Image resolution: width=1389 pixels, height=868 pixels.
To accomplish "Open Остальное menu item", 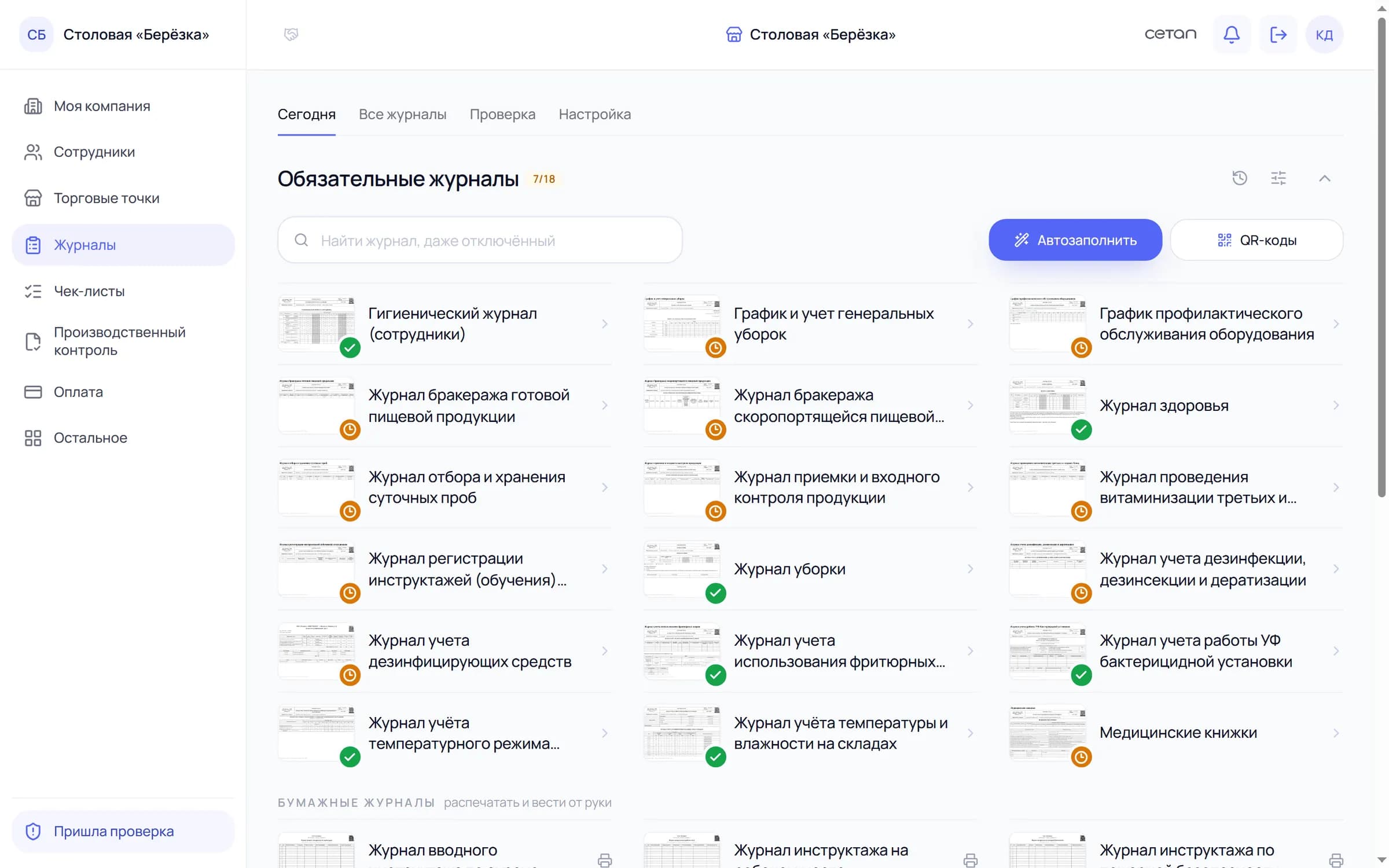I will pyautogui.click(x=123, y=438).
